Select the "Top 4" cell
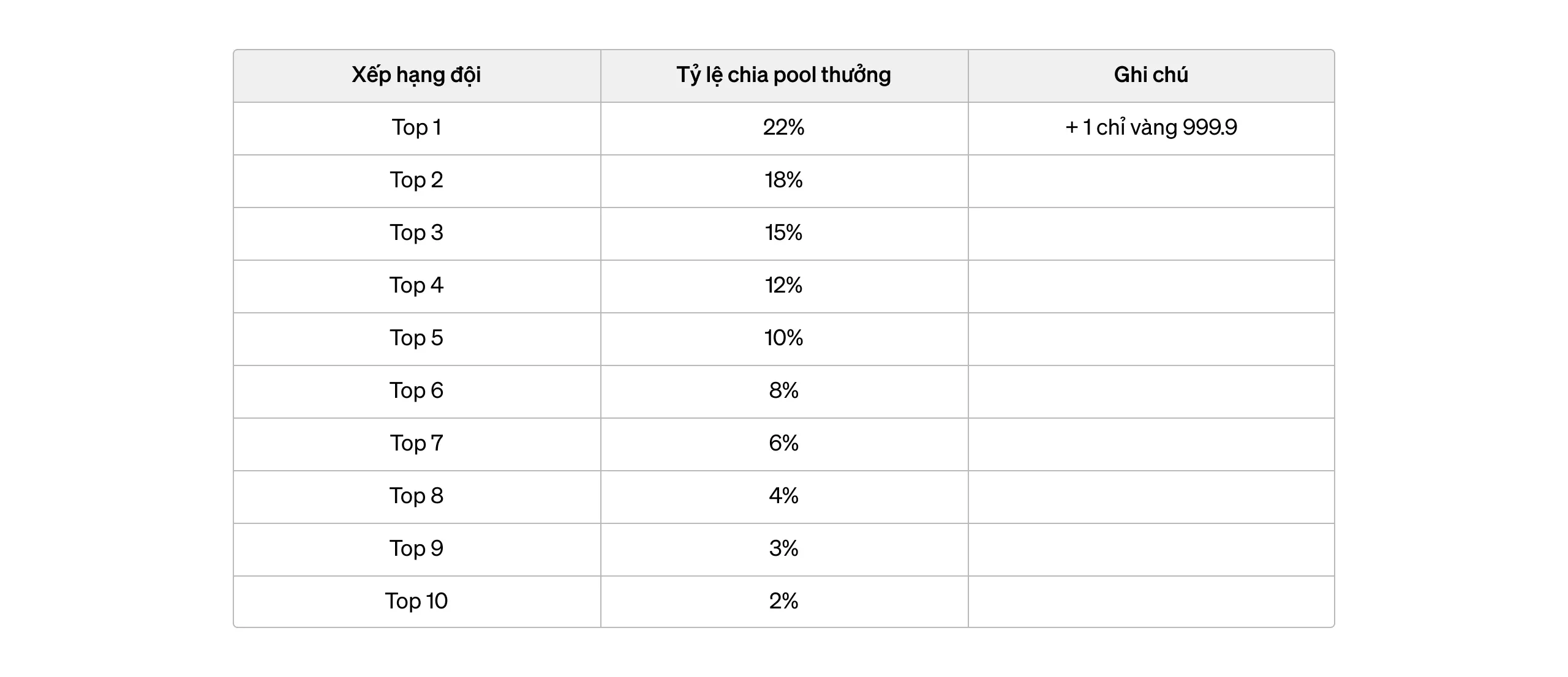The height and width of the screenshot is (677, 1568). tap(417, 286)
